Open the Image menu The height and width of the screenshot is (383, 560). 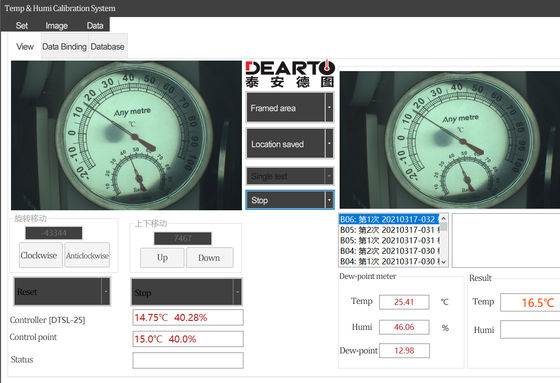pos(56,25)
